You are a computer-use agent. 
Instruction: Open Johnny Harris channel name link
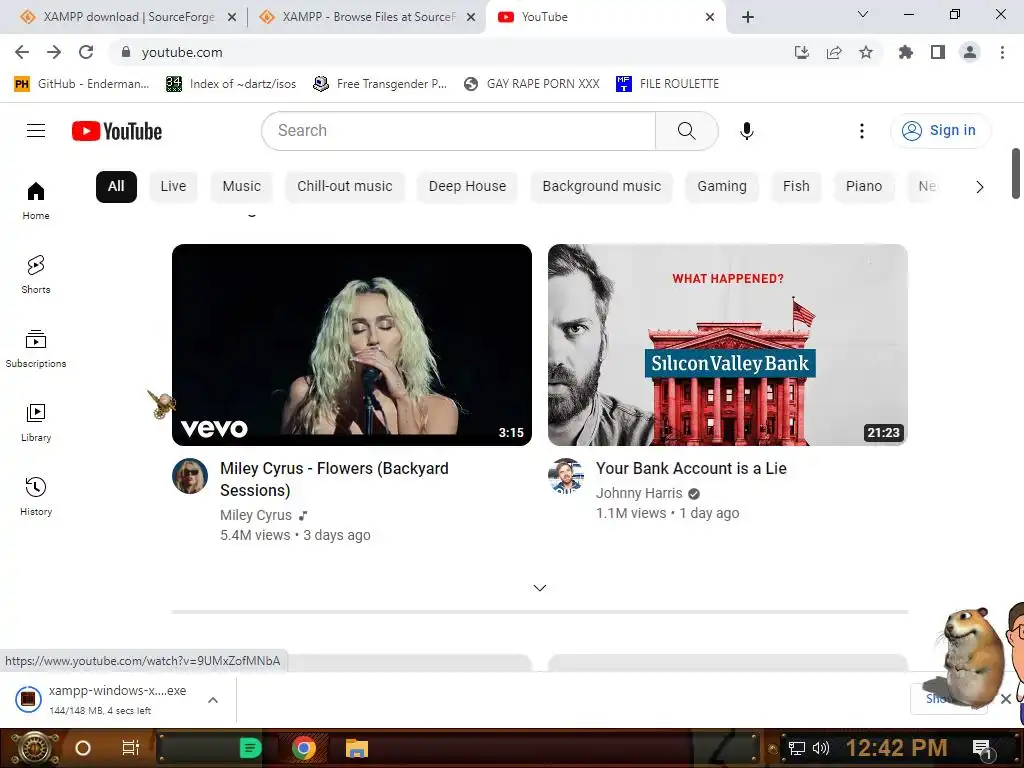pos(639,493)
